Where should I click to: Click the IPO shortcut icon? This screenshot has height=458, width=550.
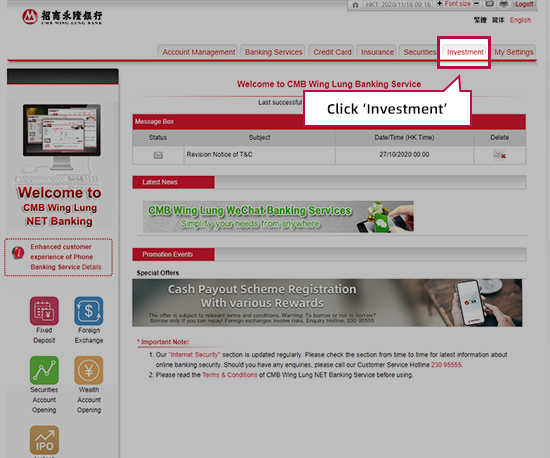point(44,440)
